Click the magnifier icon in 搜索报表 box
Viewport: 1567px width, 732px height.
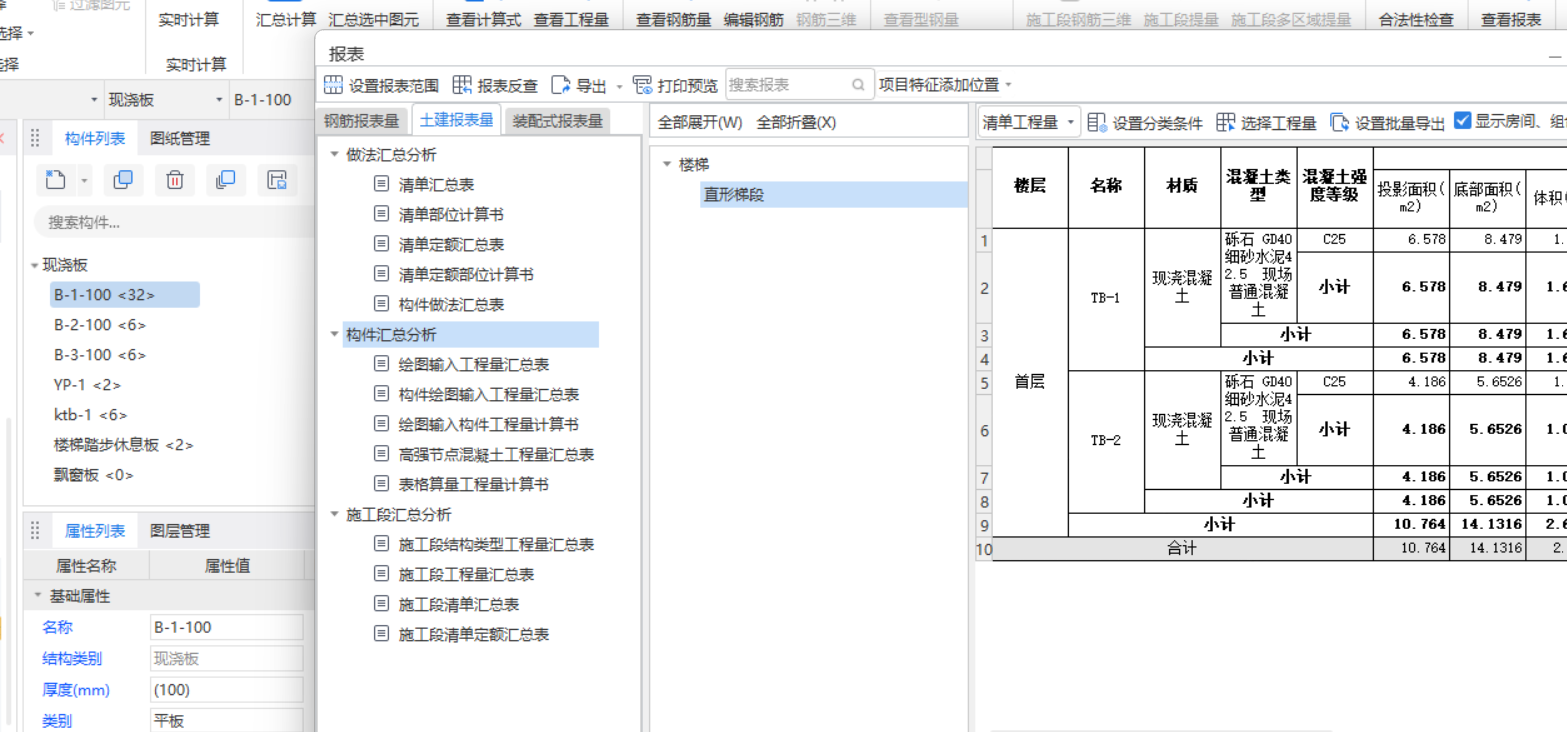pos(858,85)
